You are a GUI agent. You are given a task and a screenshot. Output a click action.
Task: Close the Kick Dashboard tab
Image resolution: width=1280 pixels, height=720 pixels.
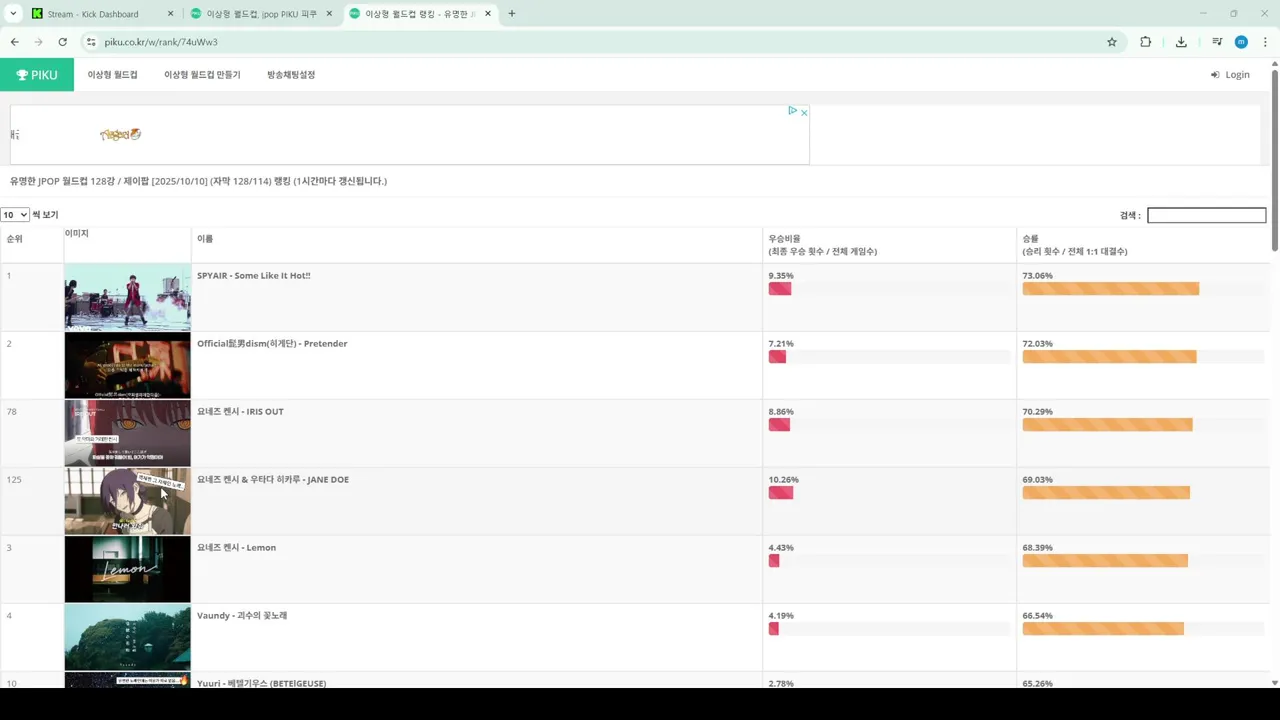pos(170,14)
